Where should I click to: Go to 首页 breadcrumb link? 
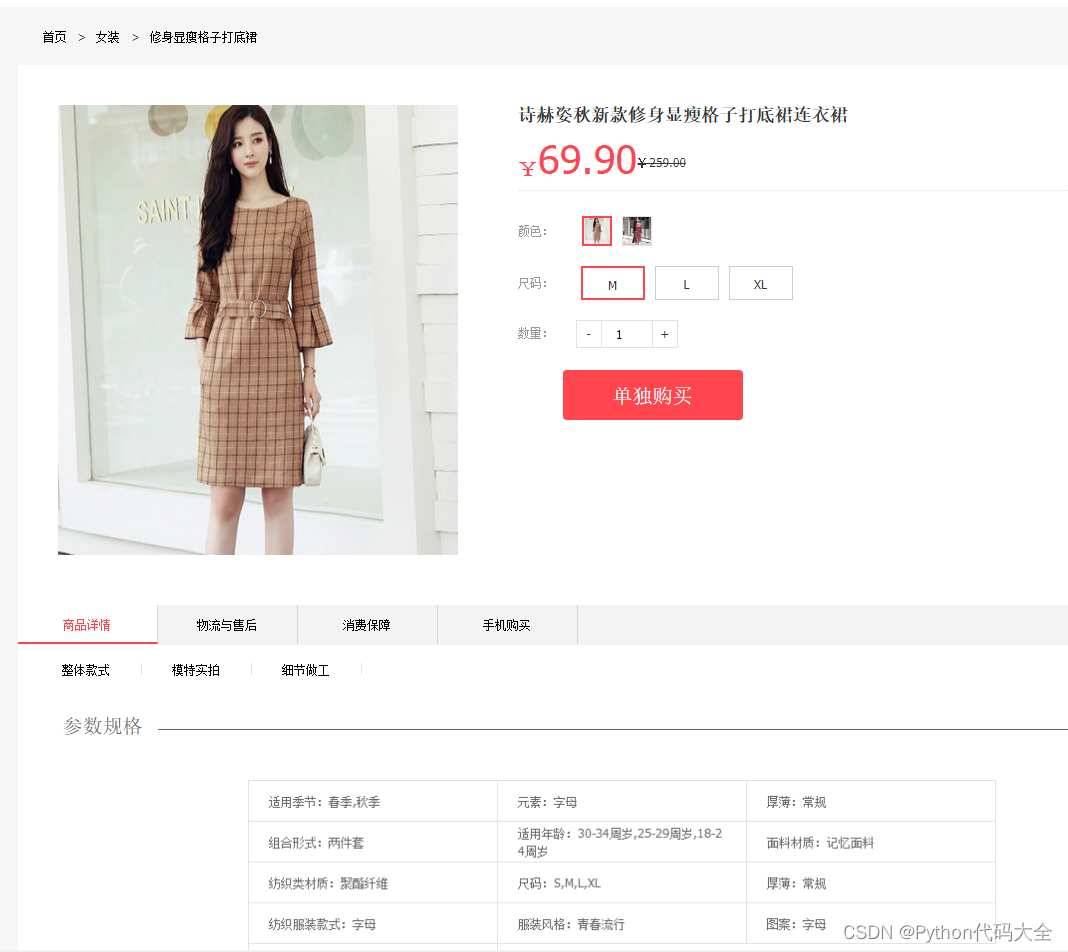pyautogui.click(x=54, y=37)
